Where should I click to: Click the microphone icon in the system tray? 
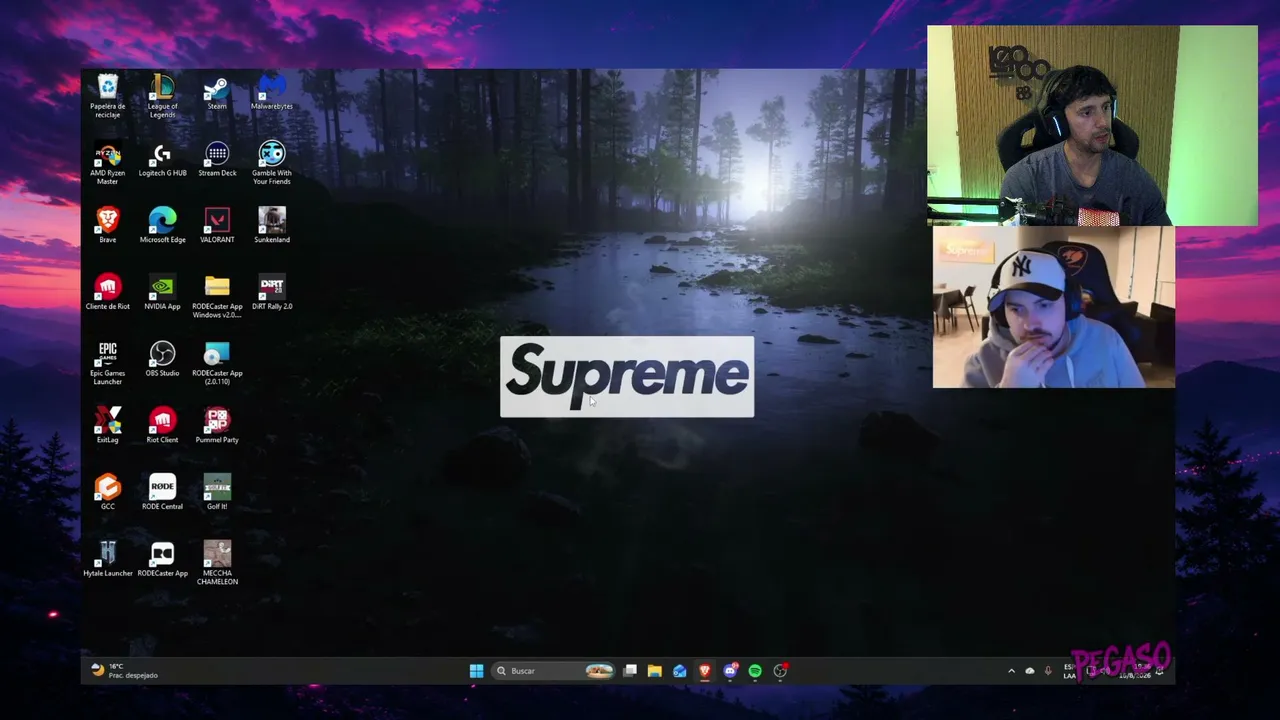(1048, 671)
